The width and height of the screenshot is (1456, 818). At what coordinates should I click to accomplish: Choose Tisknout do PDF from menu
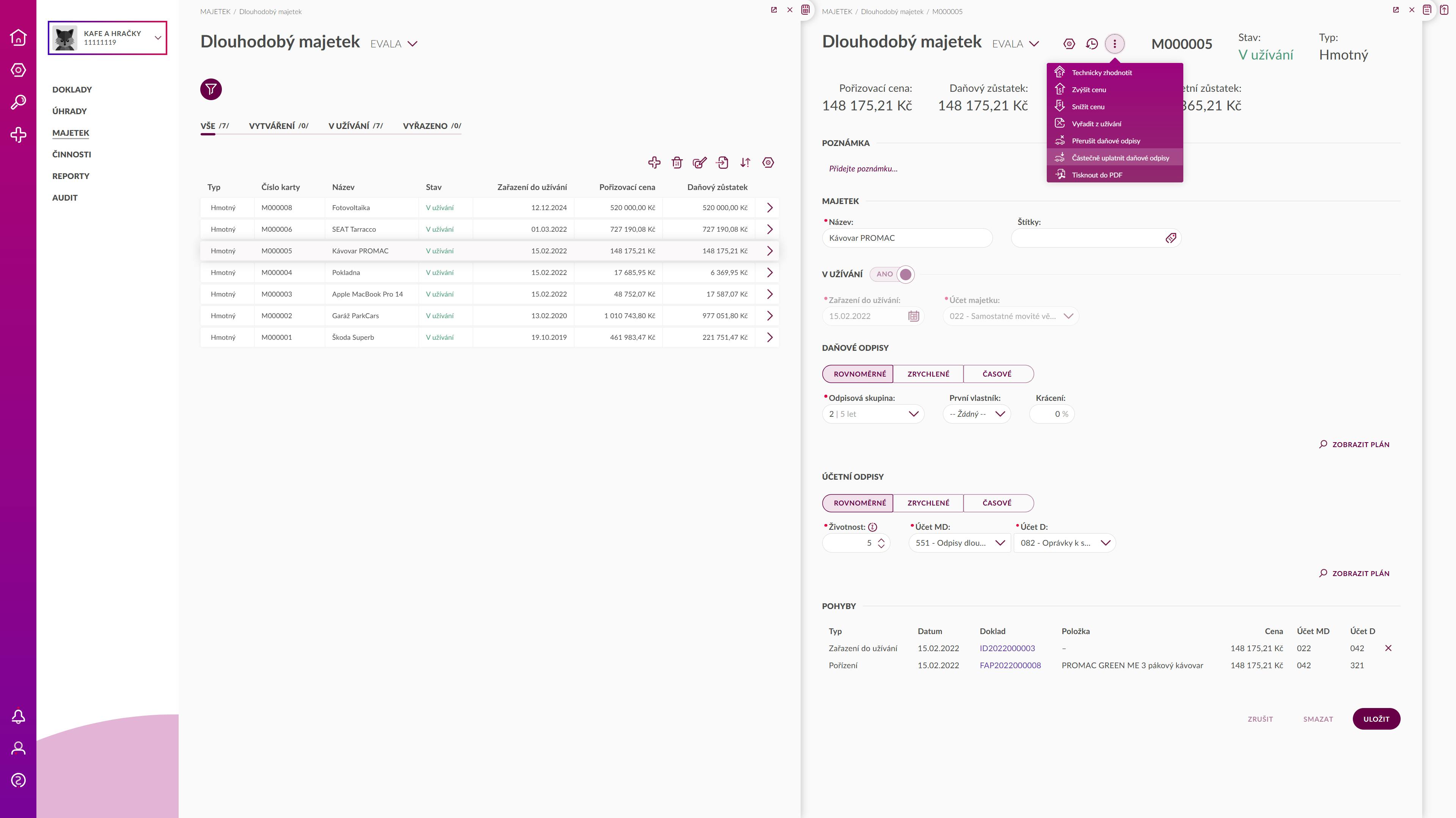[x=1115, y=175]
